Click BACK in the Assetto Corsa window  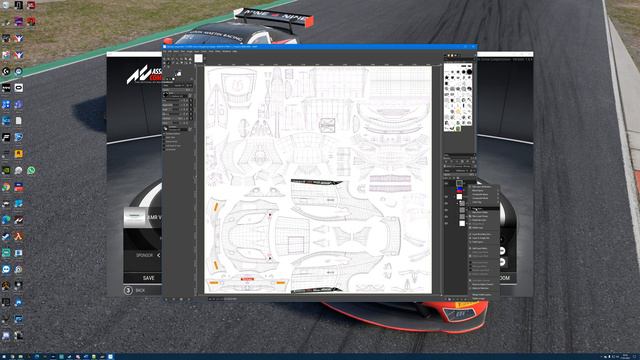pyautogui.click(x=140, y=290)
